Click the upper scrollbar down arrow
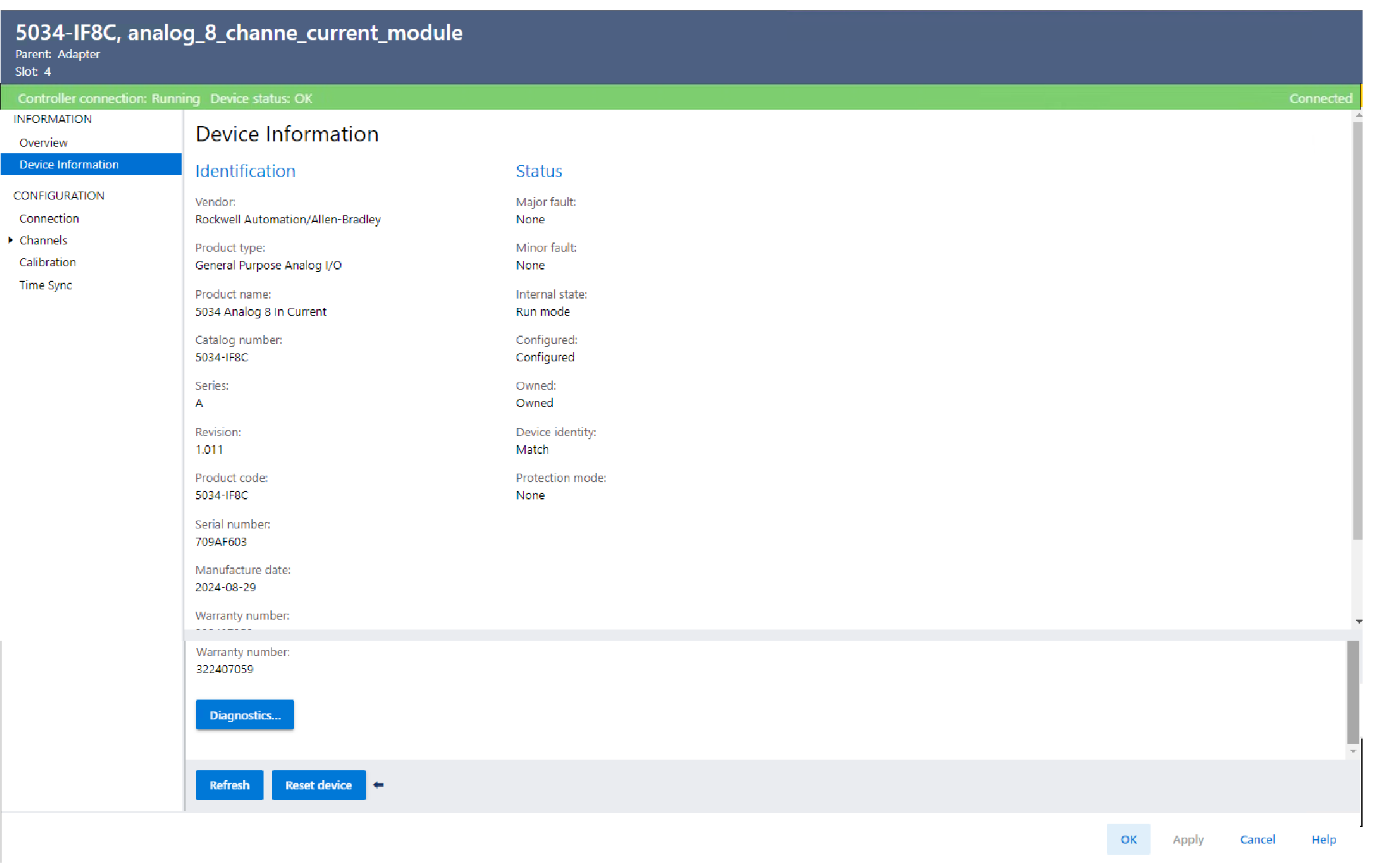 click(1359, 622)
